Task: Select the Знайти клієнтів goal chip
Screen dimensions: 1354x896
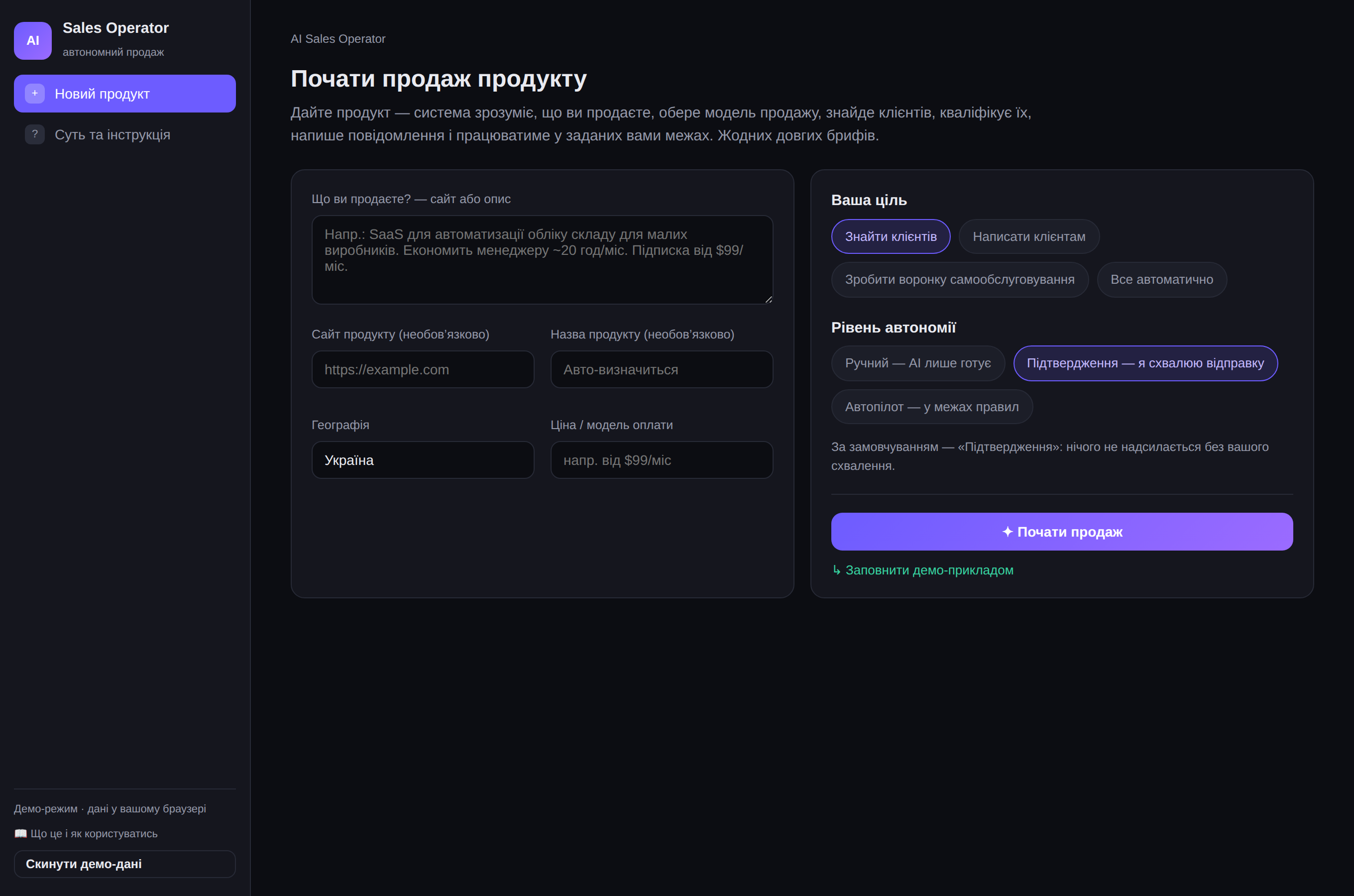Action: [891, 236]
